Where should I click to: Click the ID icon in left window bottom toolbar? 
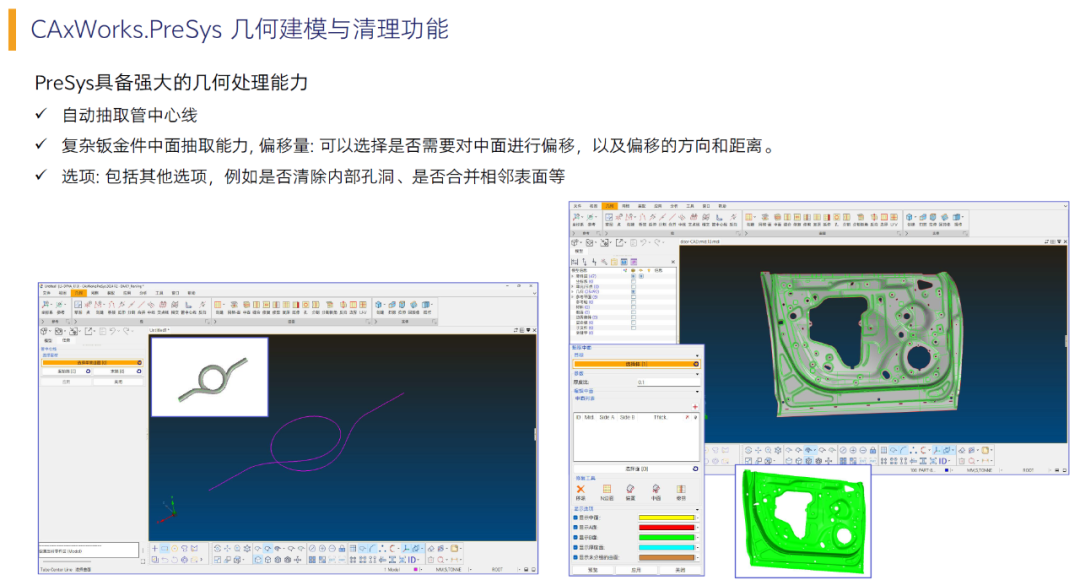pyautogui.click(x=412, y=559)
